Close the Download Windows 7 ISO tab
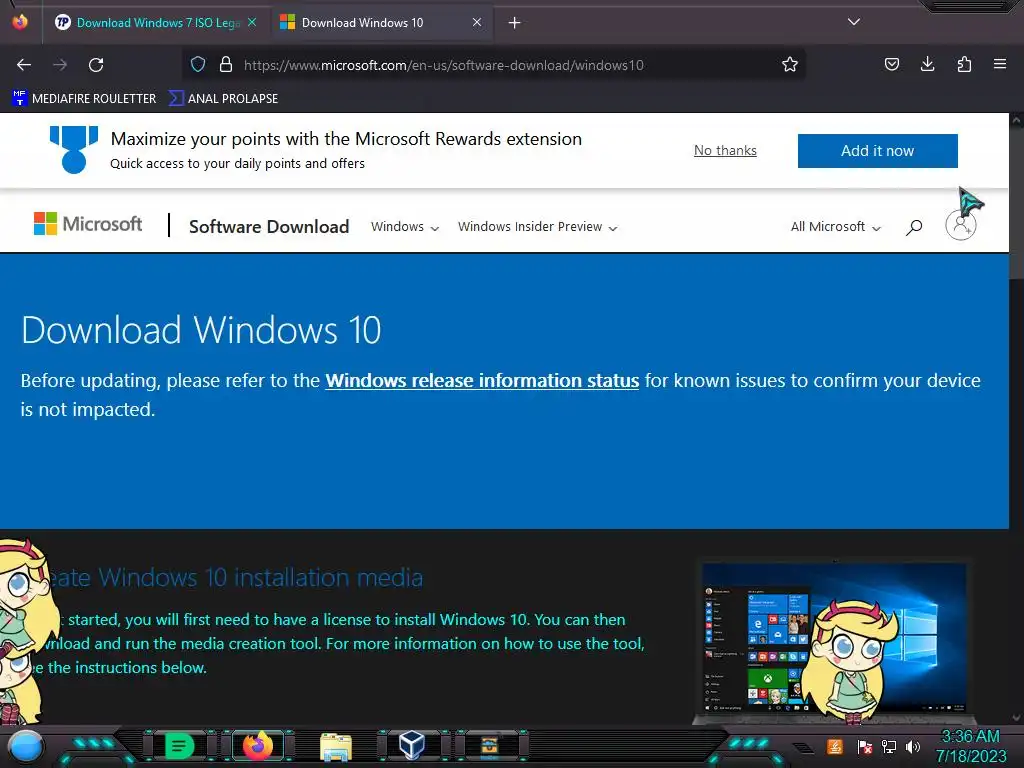This screenshot has width=1024, height=768. 252,22
